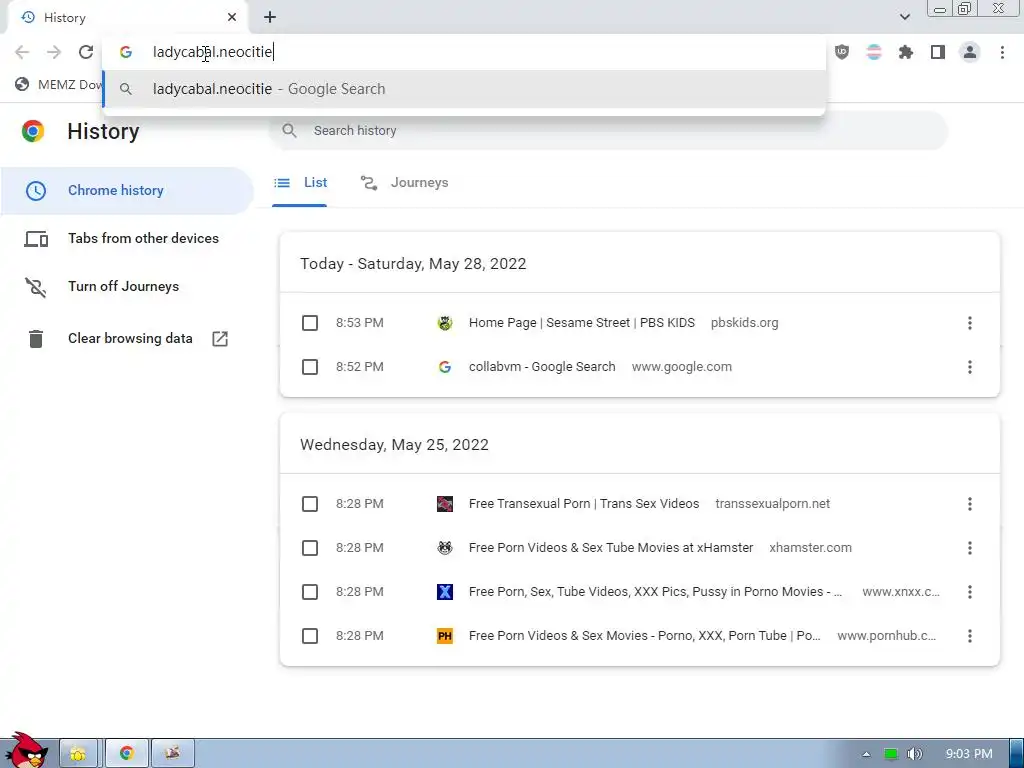Open more actions for pbskids.org entry

click(x=970, y=323)
